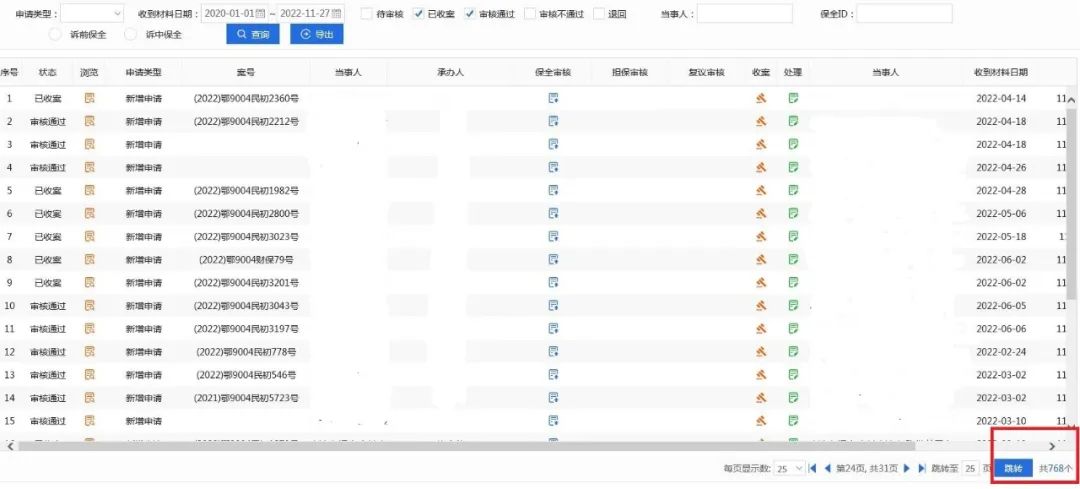Toggle the 退回 checkbox

pyautogui.click(x=598, y=14)
